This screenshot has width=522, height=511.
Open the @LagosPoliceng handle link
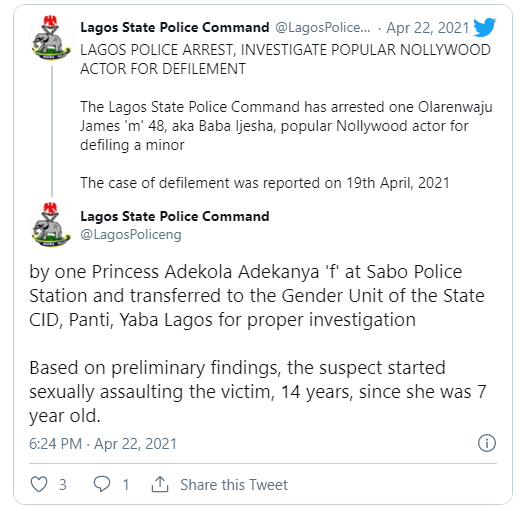[131, 235]
